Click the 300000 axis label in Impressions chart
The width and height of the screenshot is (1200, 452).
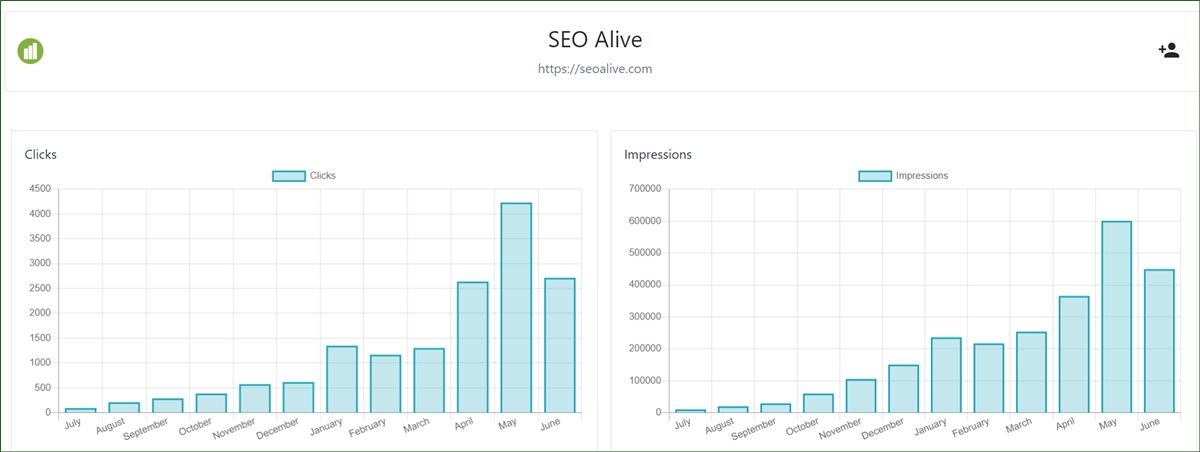pyautogui.click(x=646, y=317)
